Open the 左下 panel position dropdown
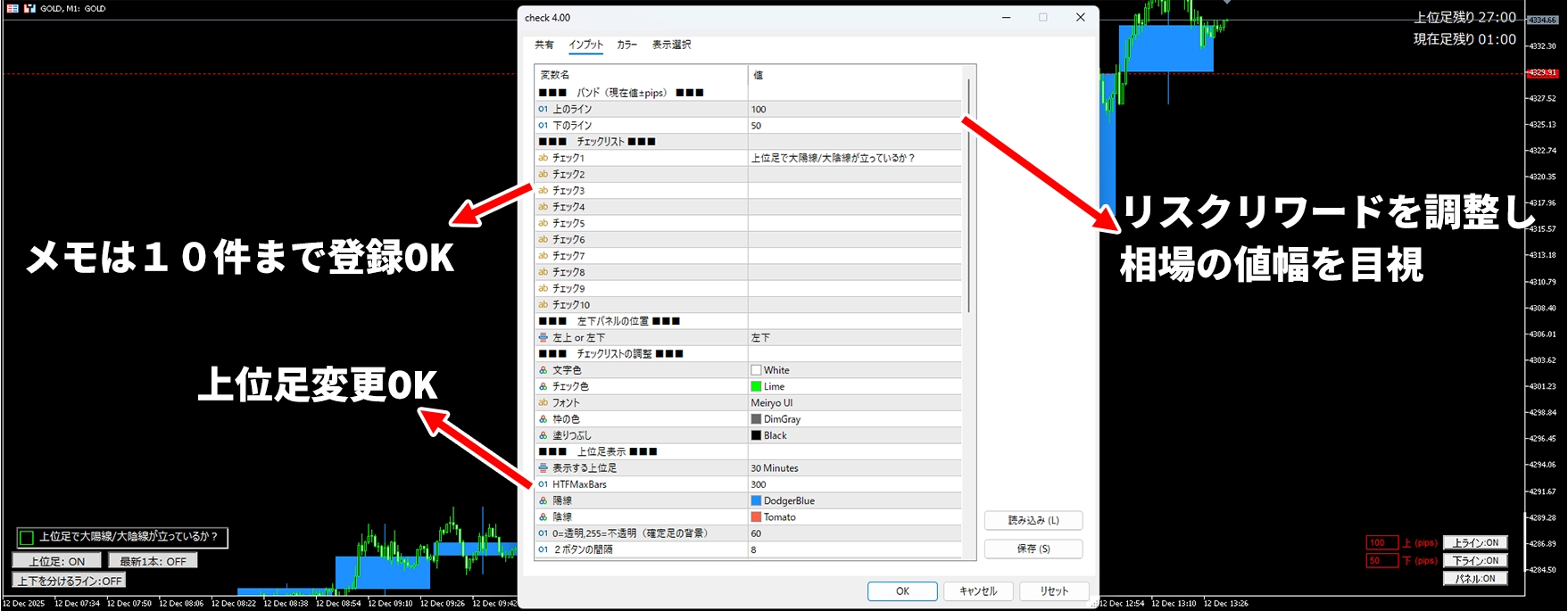1568x611 pixels. click(854, 338)
